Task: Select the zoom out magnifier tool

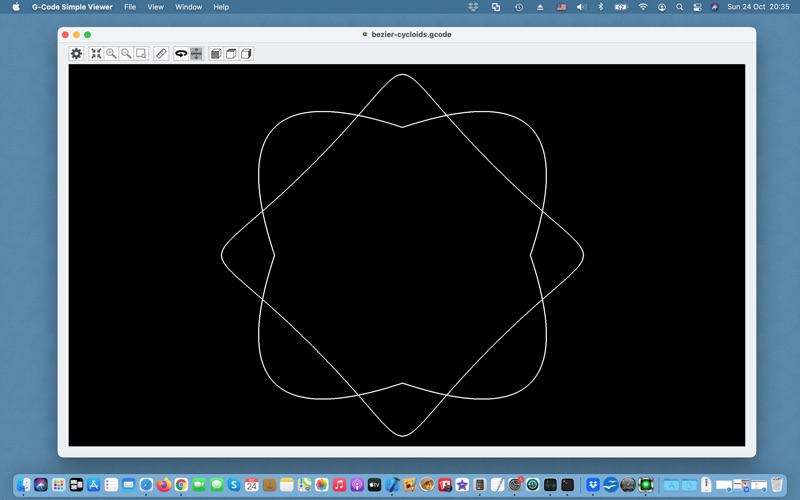Action: [x=126, y=53]
